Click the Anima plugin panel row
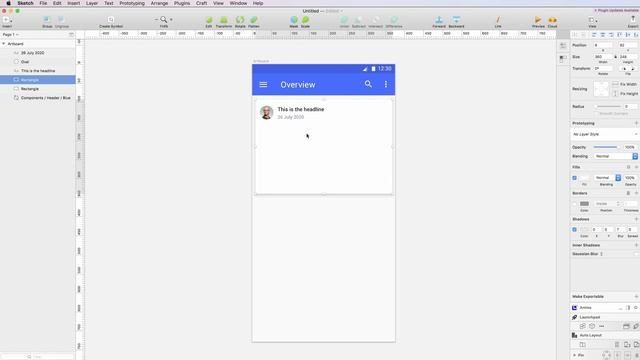Viewport: 640px width, 360px height. (605, 307)
